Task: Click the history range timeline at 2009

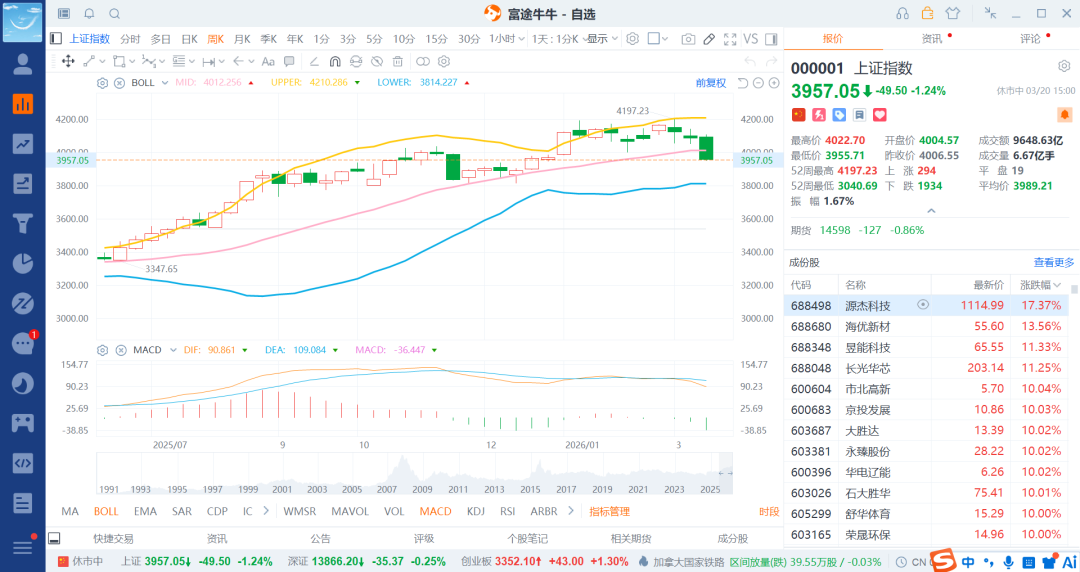Action: (422, 489)
